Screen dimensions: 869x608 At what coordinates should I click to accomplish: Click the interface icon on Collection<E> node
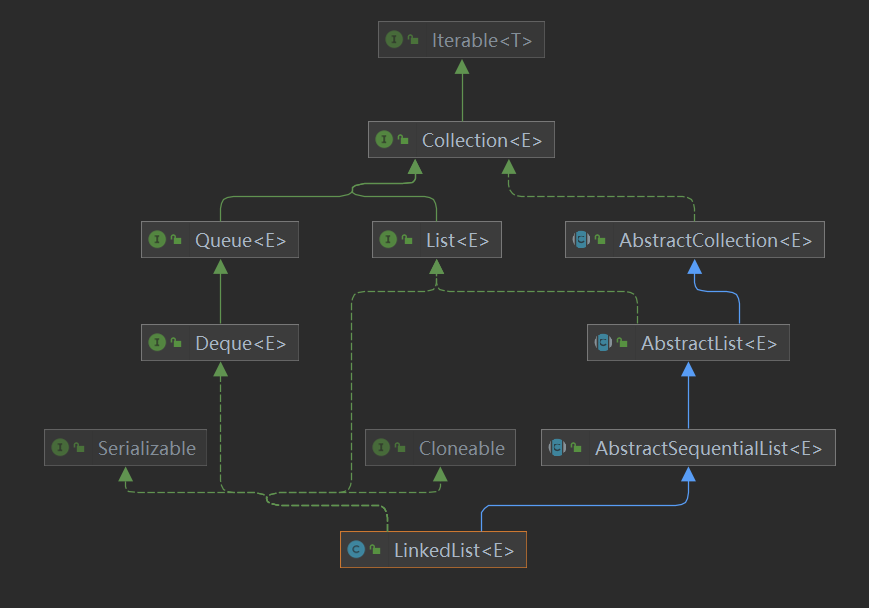(384, 139)
